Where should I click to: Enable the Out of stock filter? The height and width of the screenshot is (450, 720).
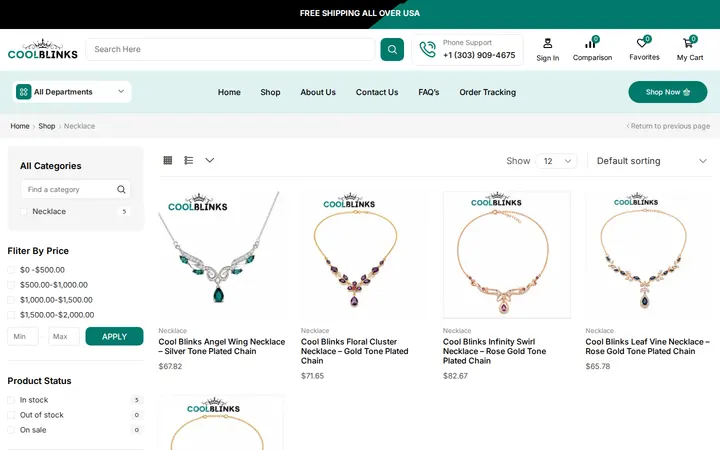pos(11,415)
